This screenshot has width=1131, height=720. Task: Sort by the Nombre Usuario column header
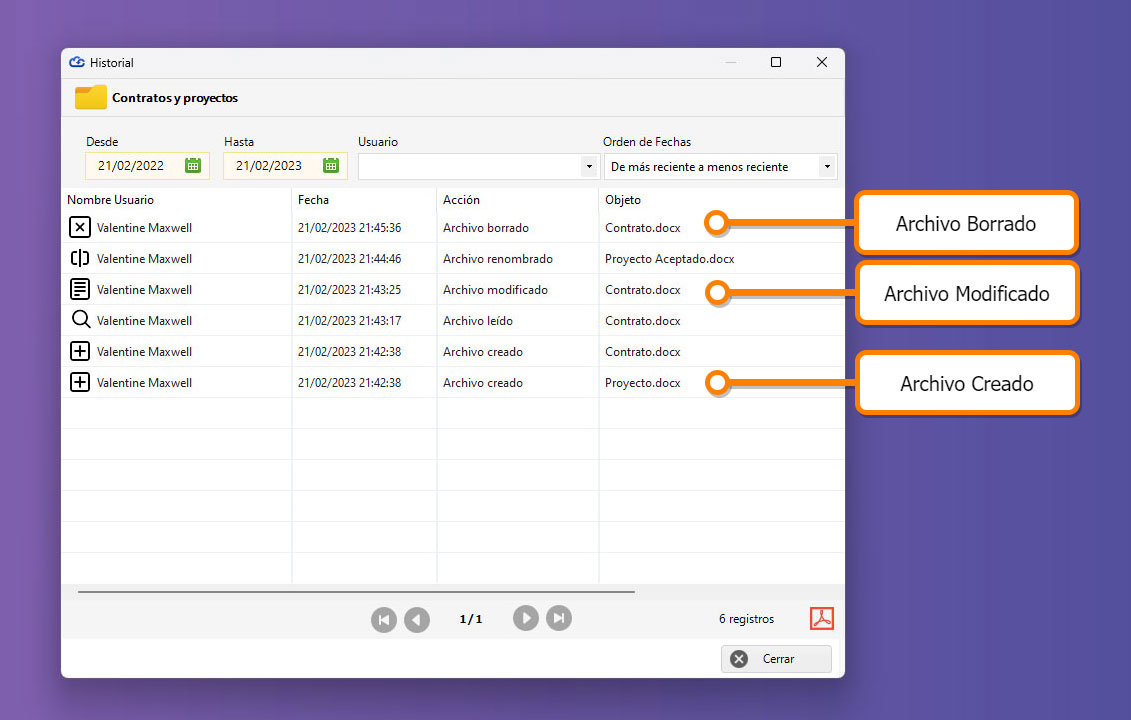click(110, 200)
